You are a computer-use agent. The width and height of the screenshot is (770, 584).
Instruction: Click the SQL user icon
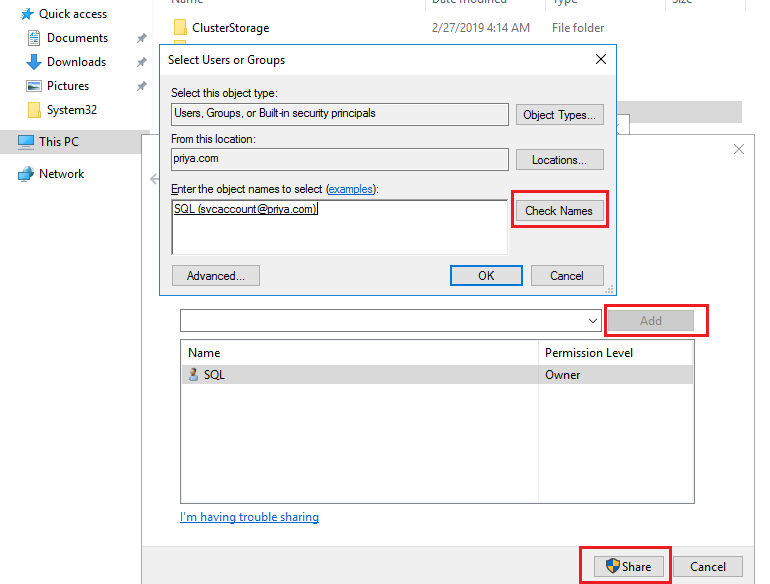click(x=193, y=375)
